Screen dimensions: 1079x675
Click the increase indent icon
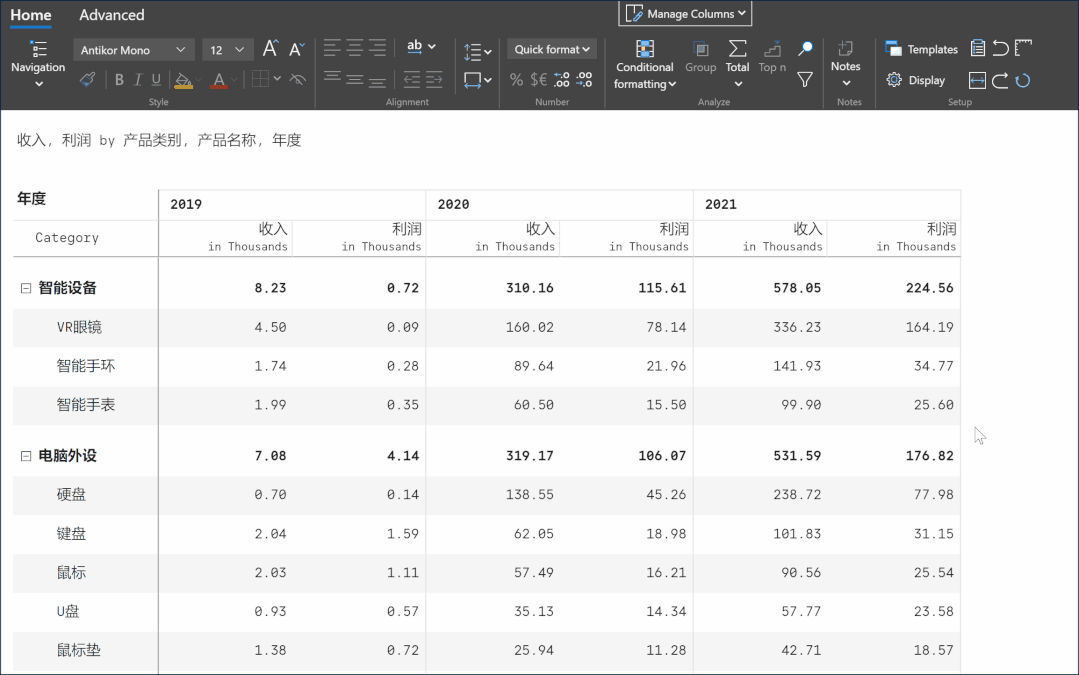pos(434,79)
